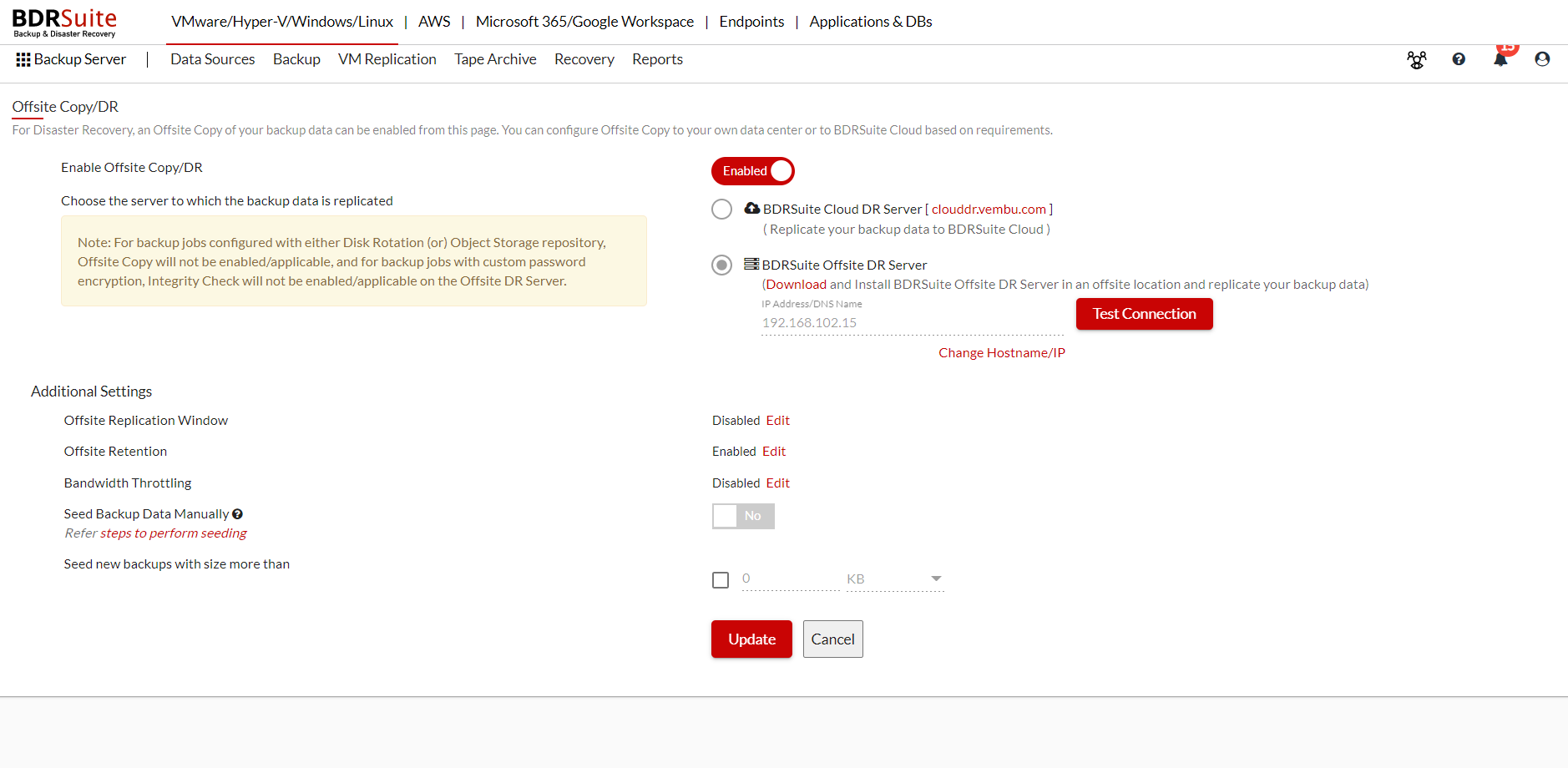Click the Backup Server label
Viewport: 1568px width, 768px height.
[80, 59]
